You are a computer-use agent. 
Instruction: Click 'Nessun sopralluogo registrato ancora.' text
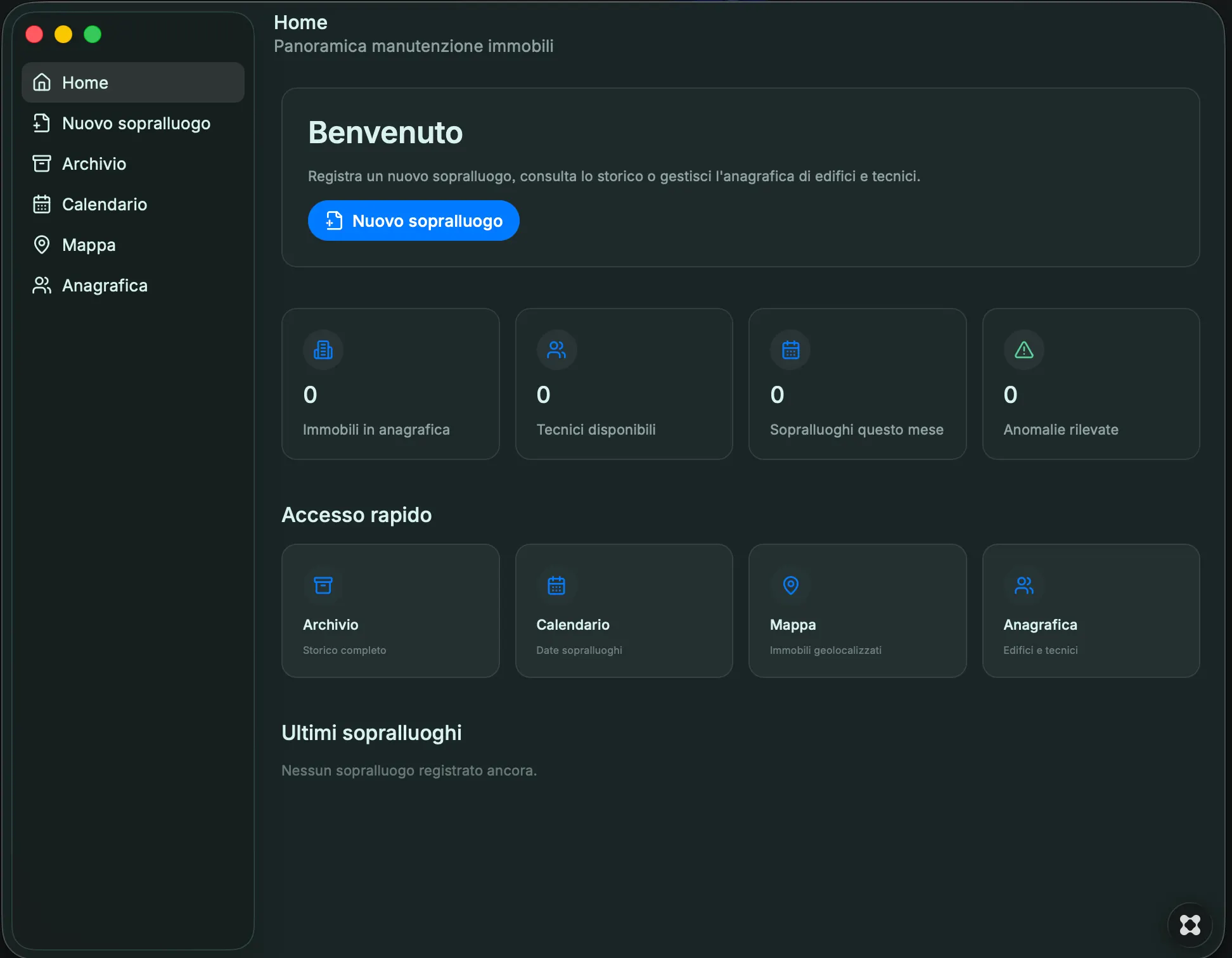(x=409, y=770)
